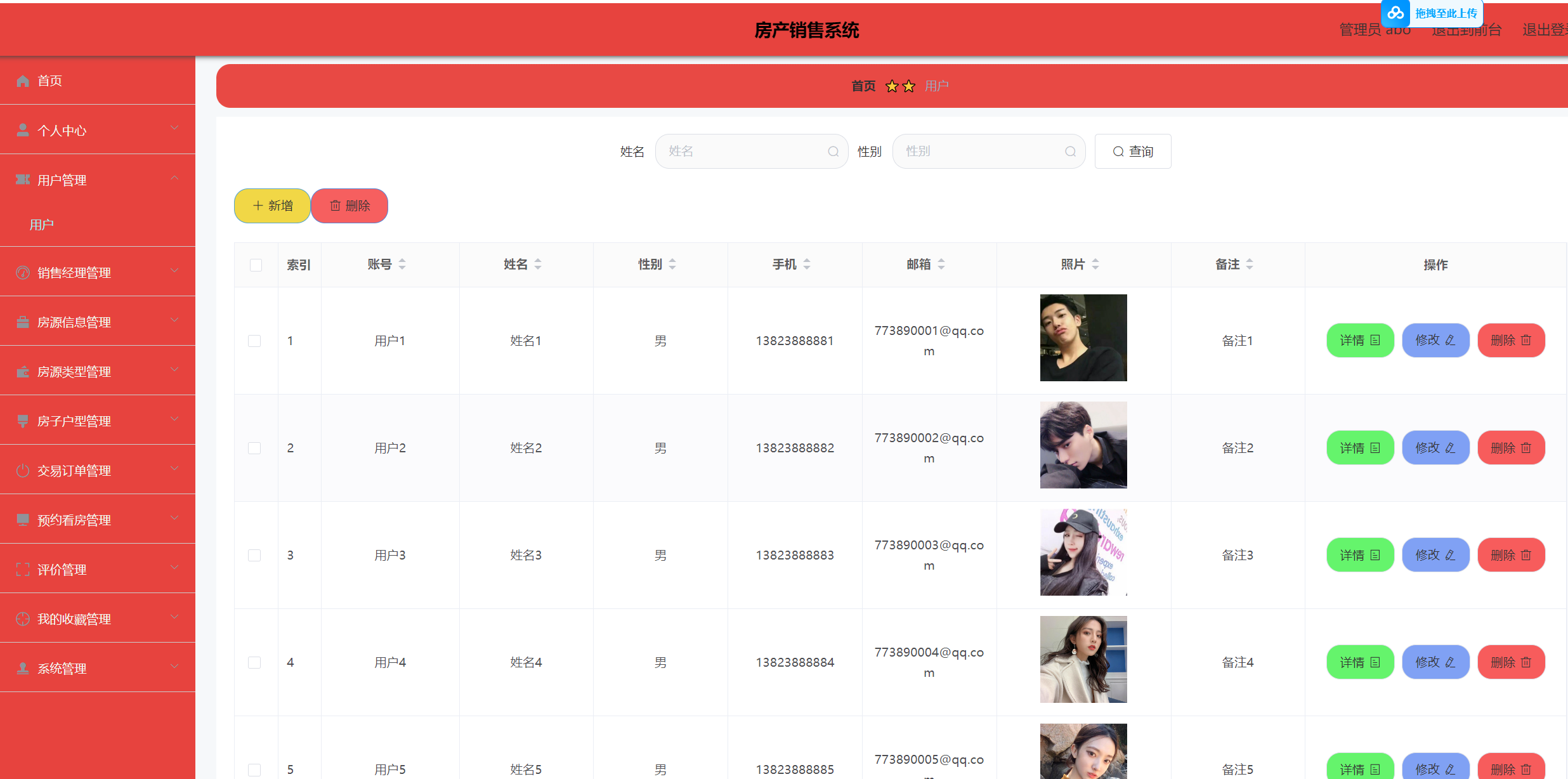1568x779 pixels.
Task: Open the 用户 submenu item
Action: tap(42, 225)
